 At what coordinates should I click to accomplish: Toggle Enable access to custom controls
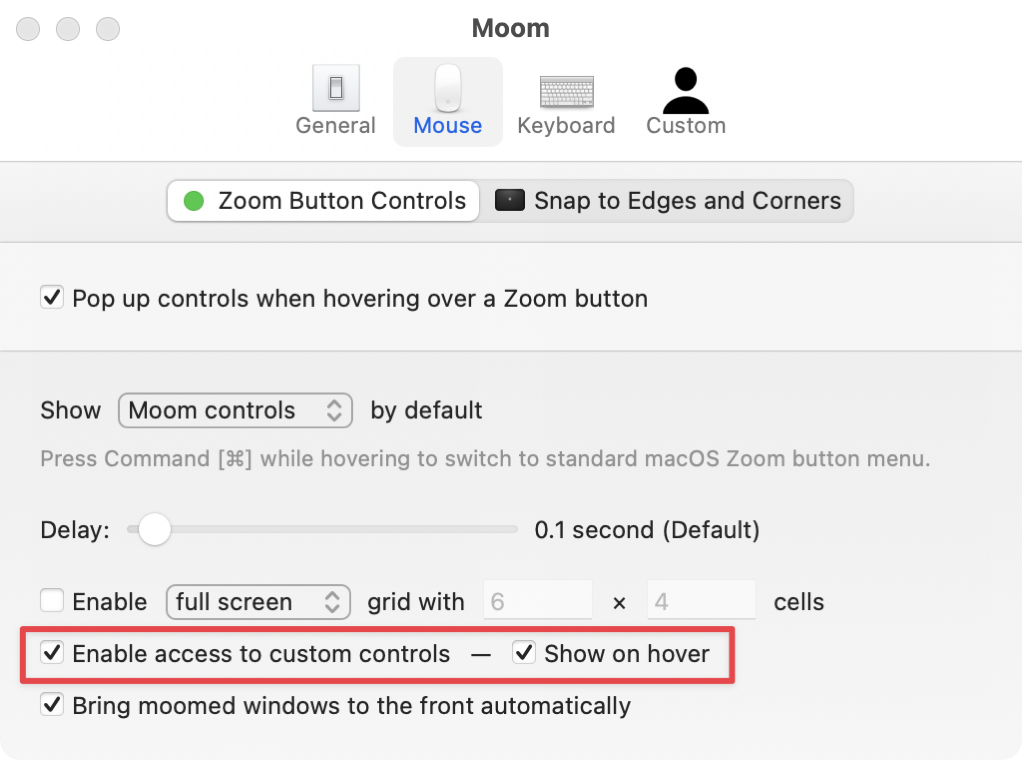(52, 654)
